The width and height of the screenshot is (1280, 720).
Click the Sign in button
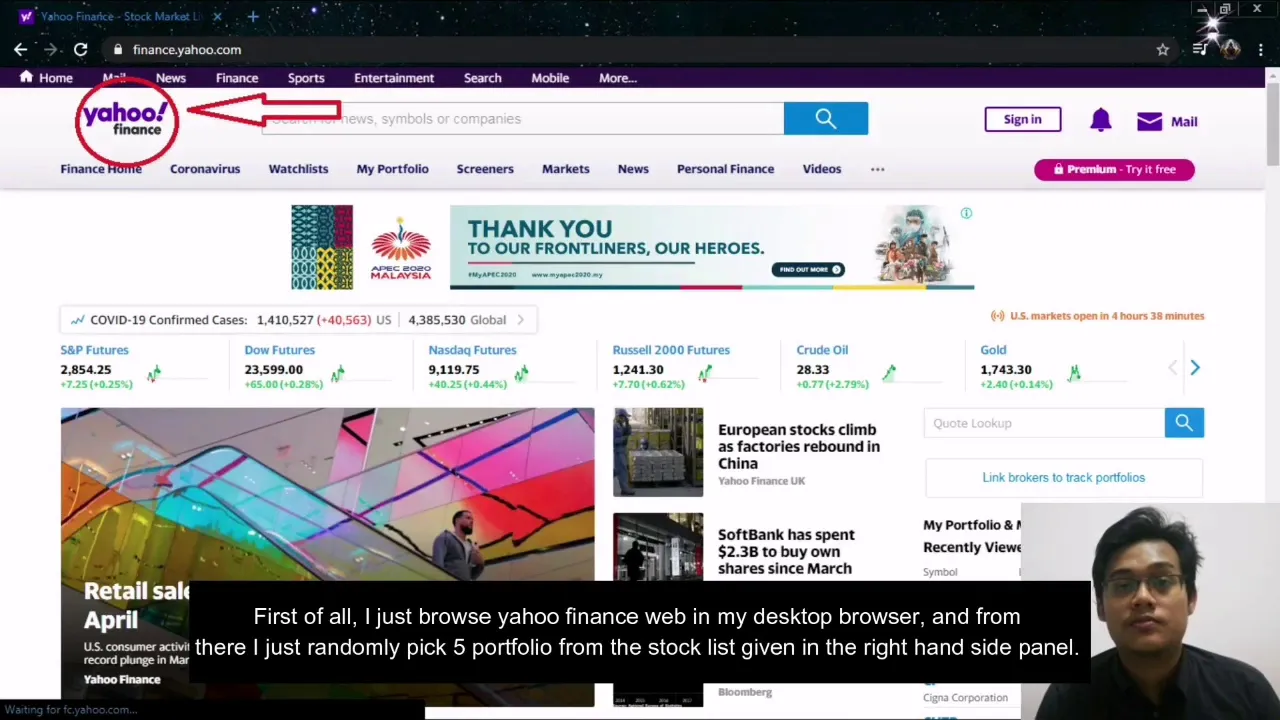(1022, 119)
